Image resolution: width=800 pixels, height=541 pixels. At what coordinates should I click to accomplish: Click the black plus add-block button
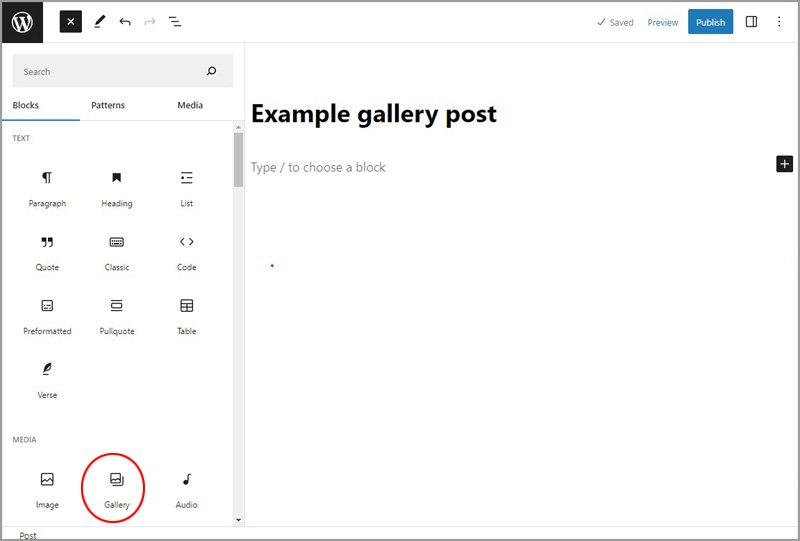click(784, 164)
